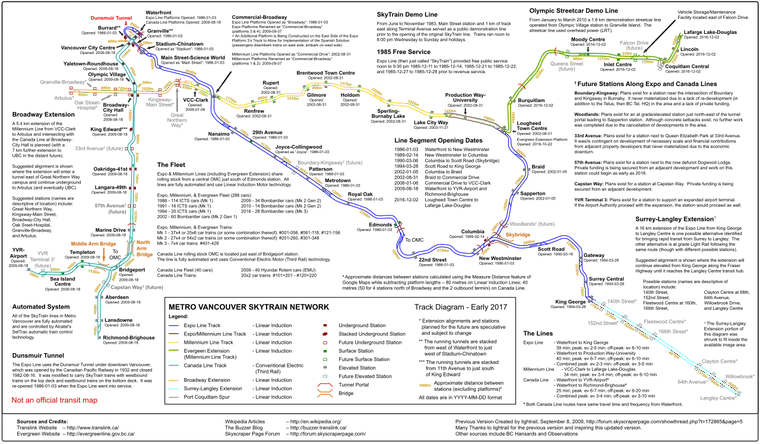Select the yellow legend swatch
Screen dimensions: 760x444
tap(175, 340)
